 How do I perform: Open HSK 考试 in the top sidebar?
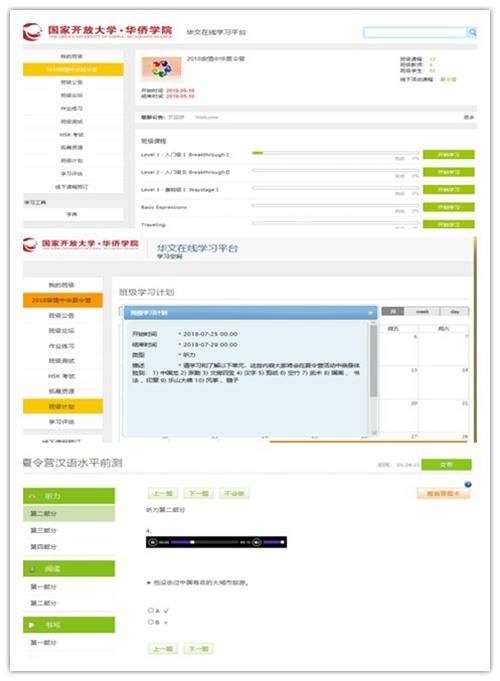(x=72, y=135)
